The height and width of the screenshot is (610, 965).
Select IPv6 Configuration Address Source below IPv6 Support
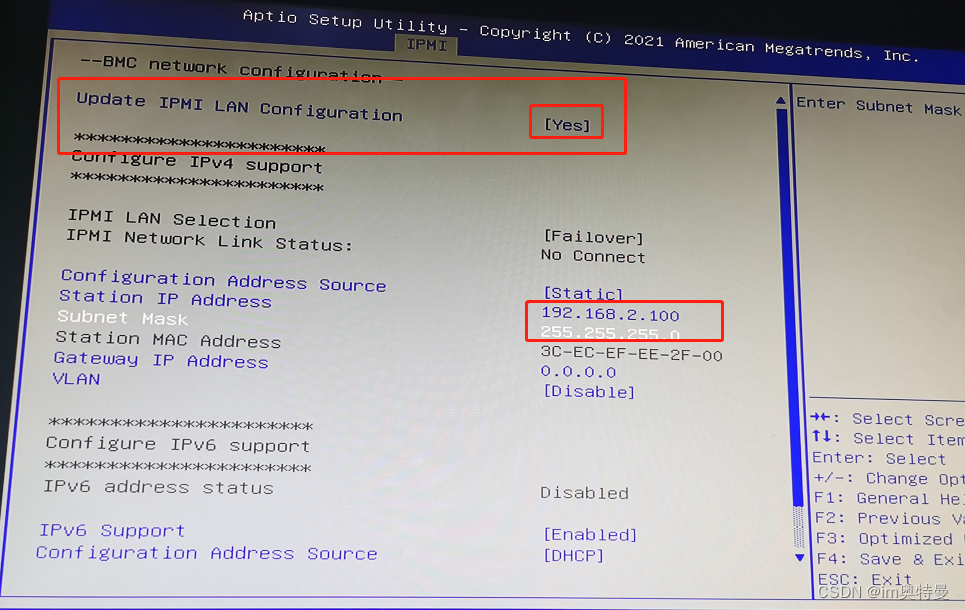(206, 553)
